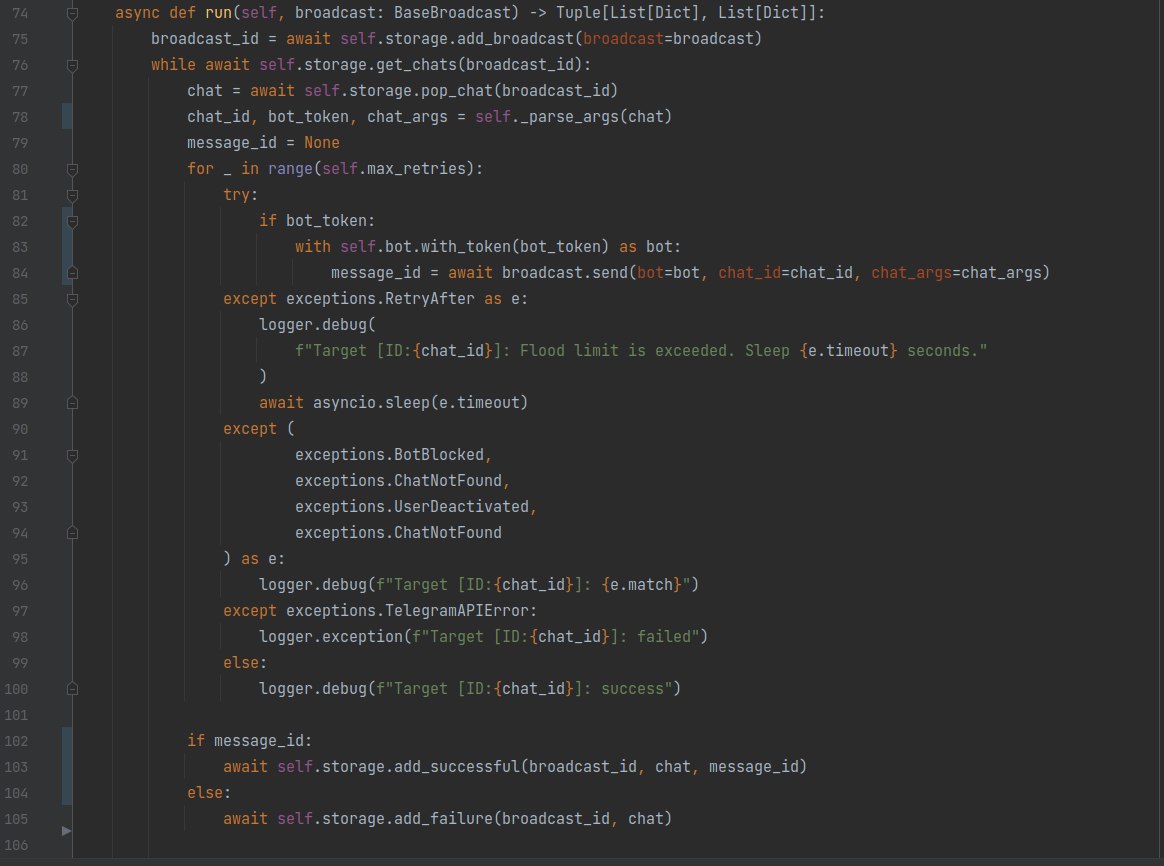
Task: Click 'max_retries' in the range call
Action: (416, 168)
